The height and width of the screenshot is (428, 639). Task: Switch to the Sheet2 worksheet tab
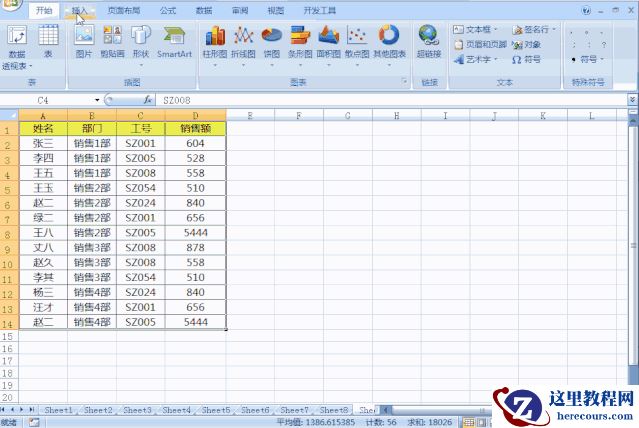[98, 410]
